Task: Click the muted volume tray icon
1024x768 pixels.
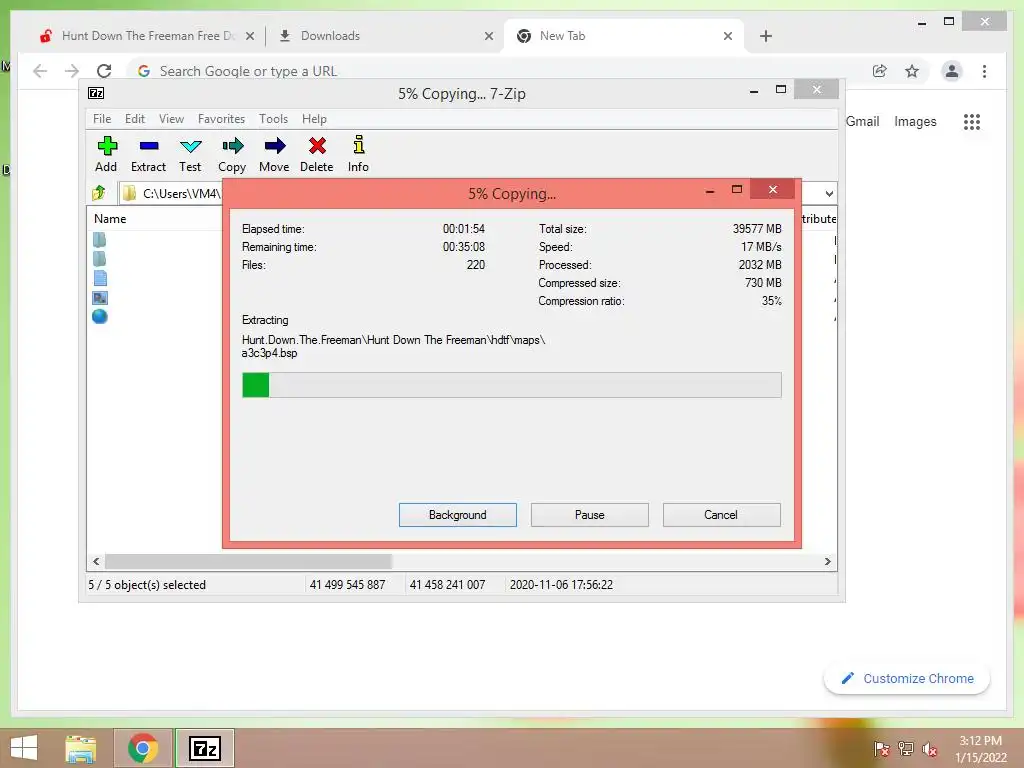Action: coord(930,749)
